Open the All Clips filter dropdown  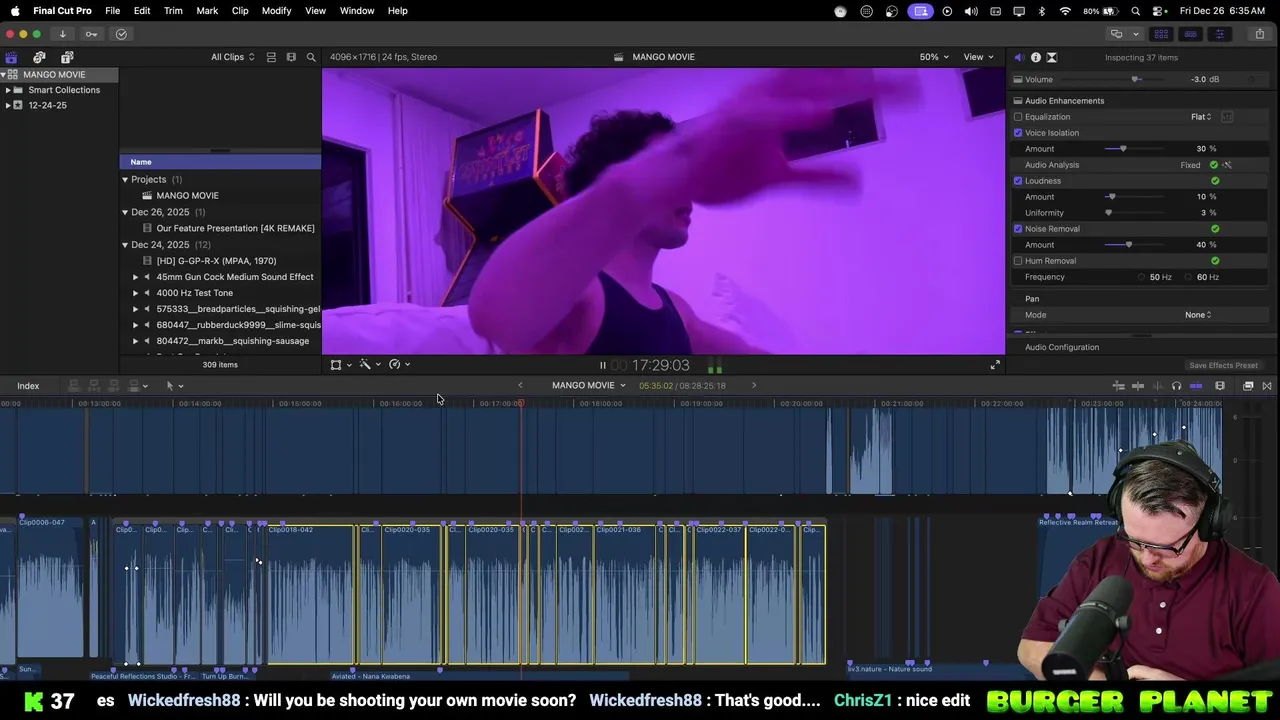pyautogui.click(x=232, y=57)
